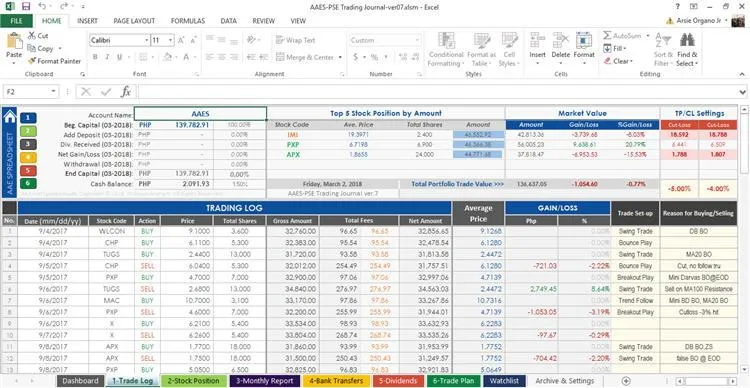
Task: Switch to the FORMULAS ribbon tab
Action: tap(188, 21)
